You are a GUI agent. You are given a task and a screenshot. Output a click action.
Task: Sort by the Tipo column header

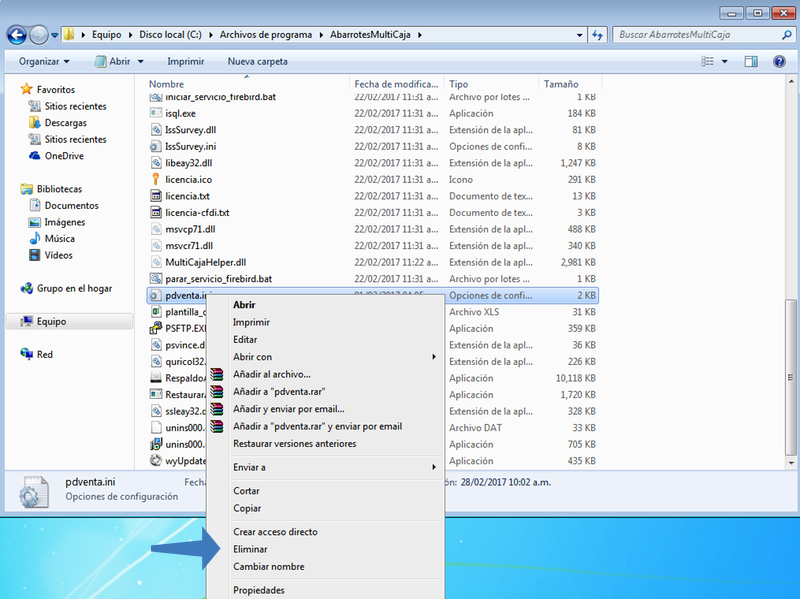click(491, 84)
